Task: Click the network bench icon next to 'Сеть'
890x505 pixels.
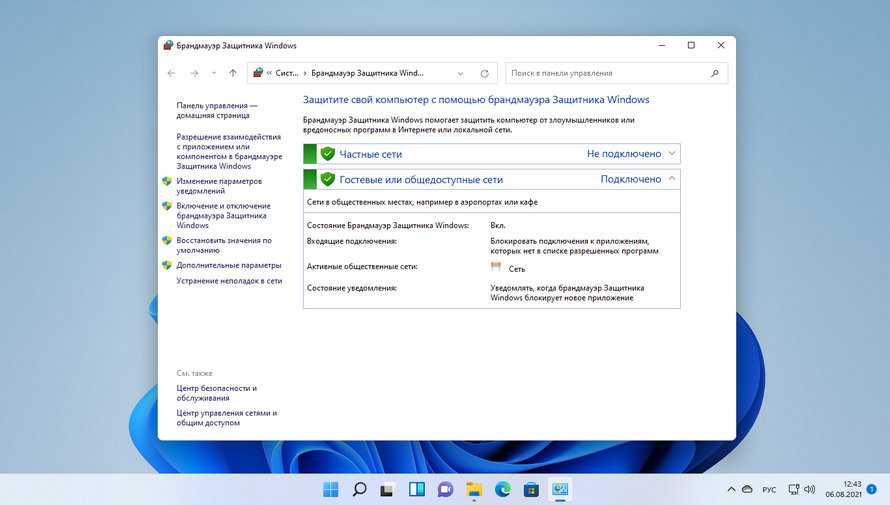Action: 496,267
